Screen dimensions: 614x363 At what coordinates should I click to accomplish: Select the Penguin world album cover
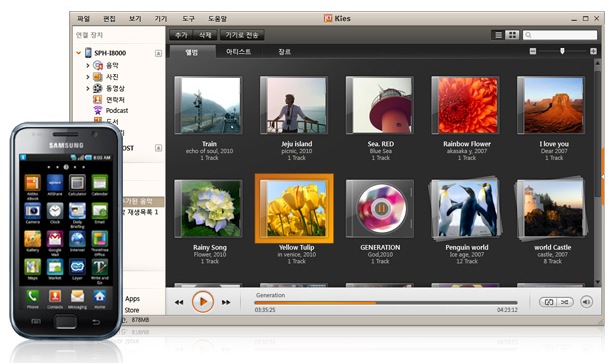click(x=465, y=209)
